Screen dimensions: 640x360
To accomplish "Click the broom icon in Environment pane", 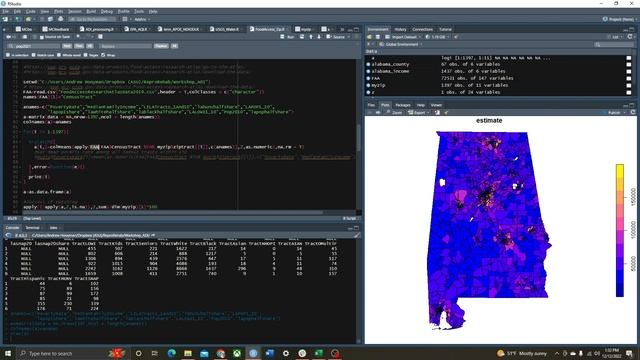I will pyautogui.click(x=456, y=37).
